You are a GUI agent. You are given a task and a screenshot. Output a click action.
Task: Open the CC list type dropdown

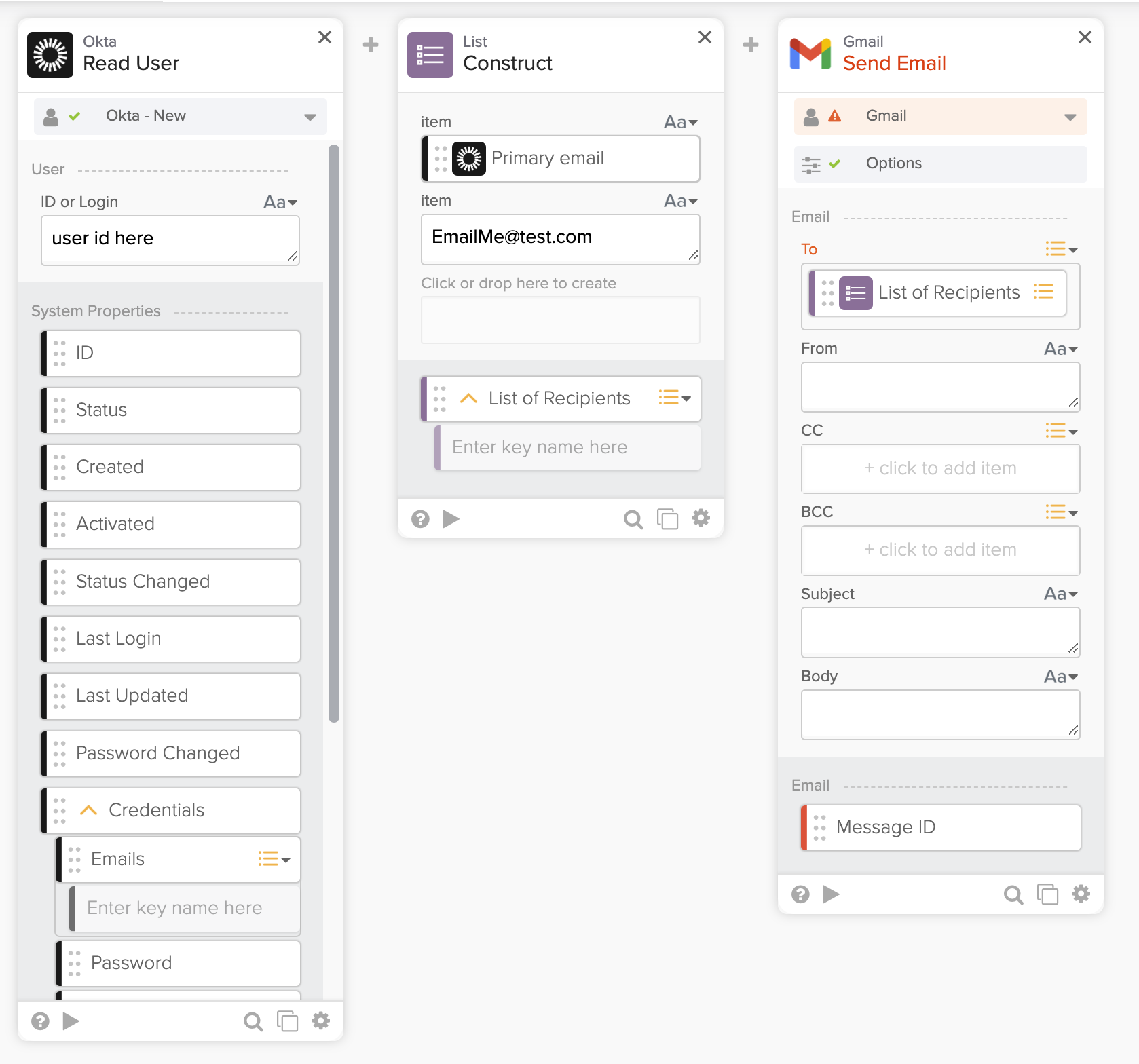[1062, 431]
